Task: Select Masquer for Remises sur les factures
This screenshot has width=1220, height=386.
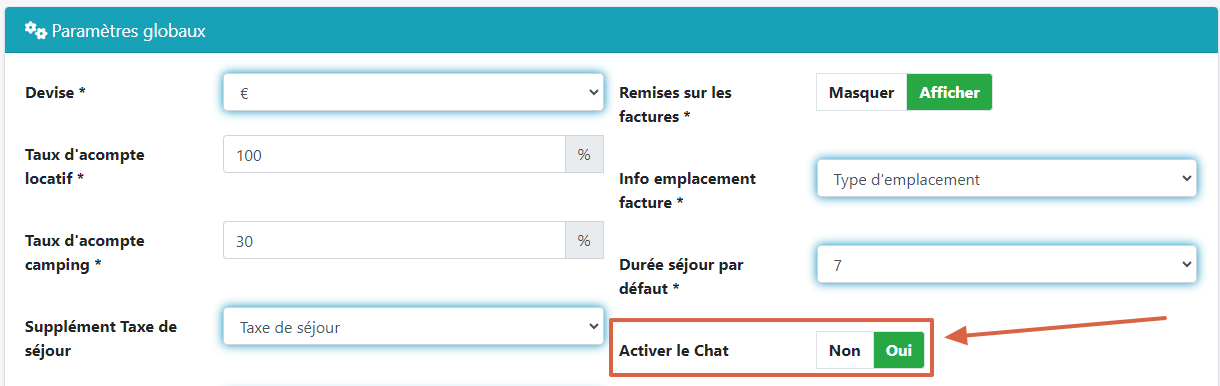Action: pyautogui.click(x=861, y=93)
